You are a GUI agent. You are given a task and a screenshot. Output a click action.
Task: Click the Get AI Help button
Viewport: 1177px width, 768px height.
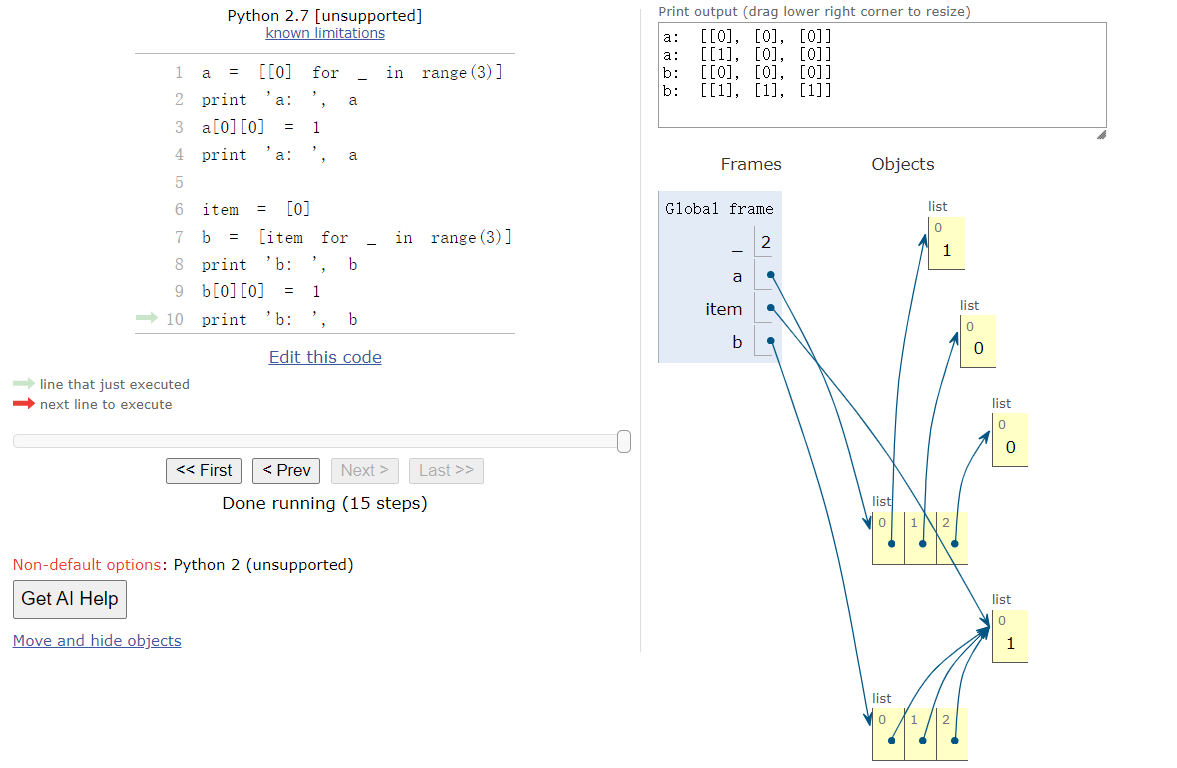[x=70, y=599]
